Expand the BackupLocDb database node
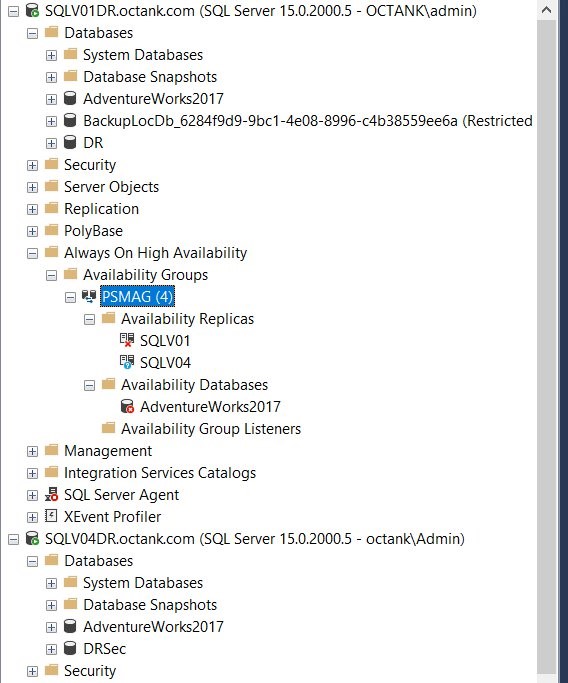 (51, 122)
